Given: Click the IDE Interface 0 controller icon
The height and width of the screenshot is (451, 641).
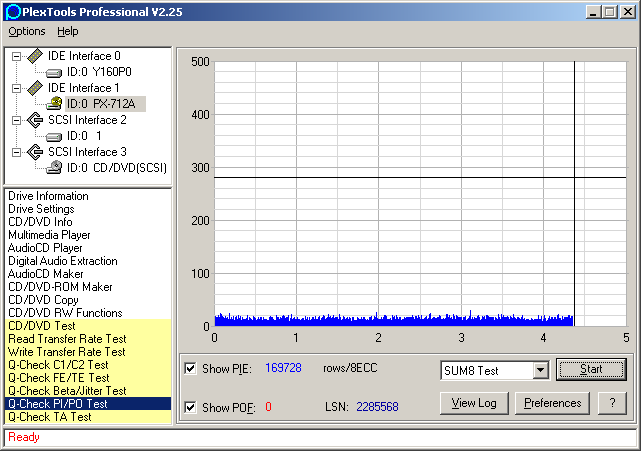Looking at the screenshot, I should point(35,56).
